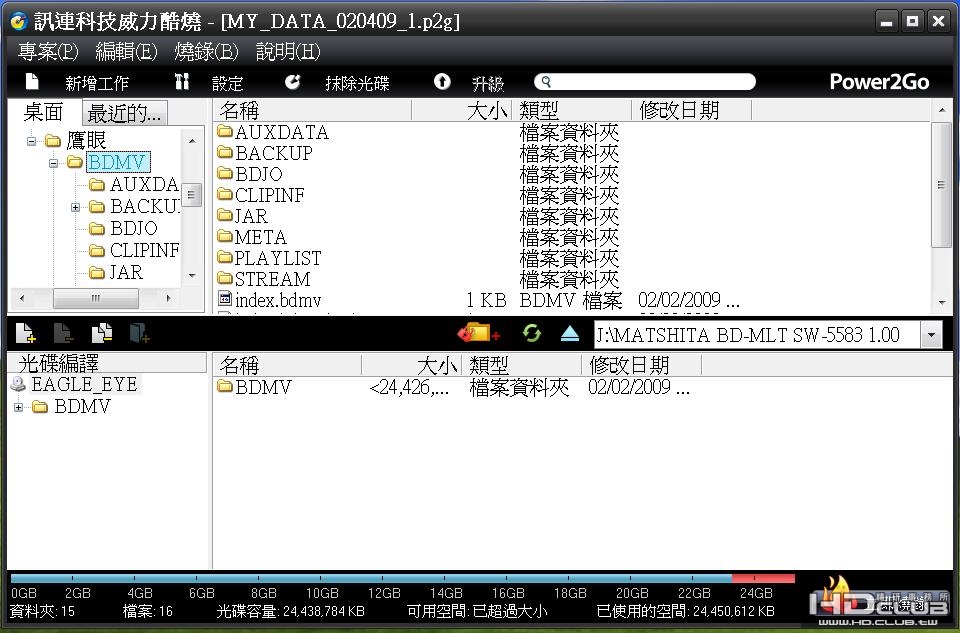The width and height of the screenshot is (960, 633).
Task: Sort upper list by 大小 column
Action: click(462, 111)
